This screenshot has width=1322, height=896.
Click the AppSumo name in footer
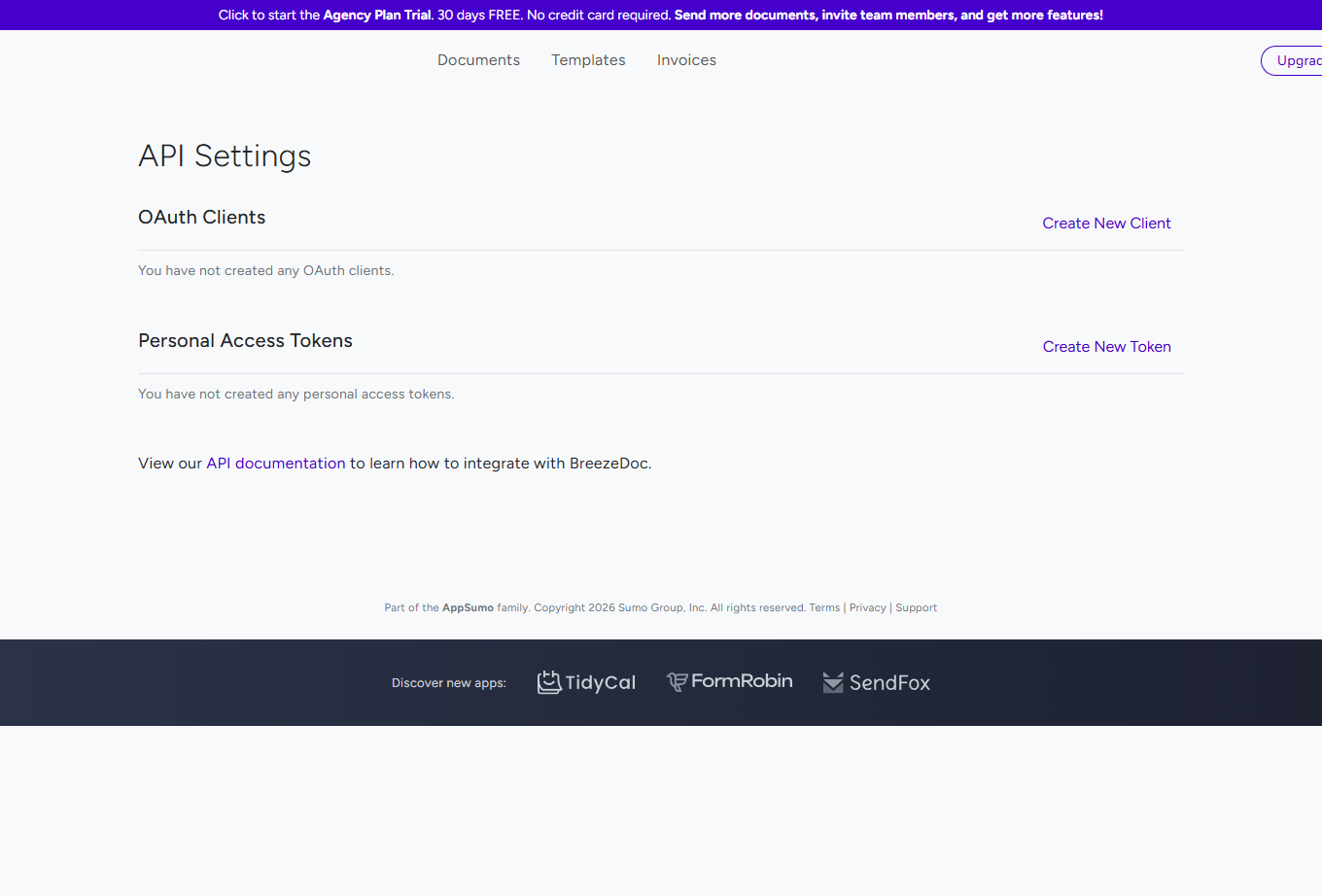coord(468,607)
